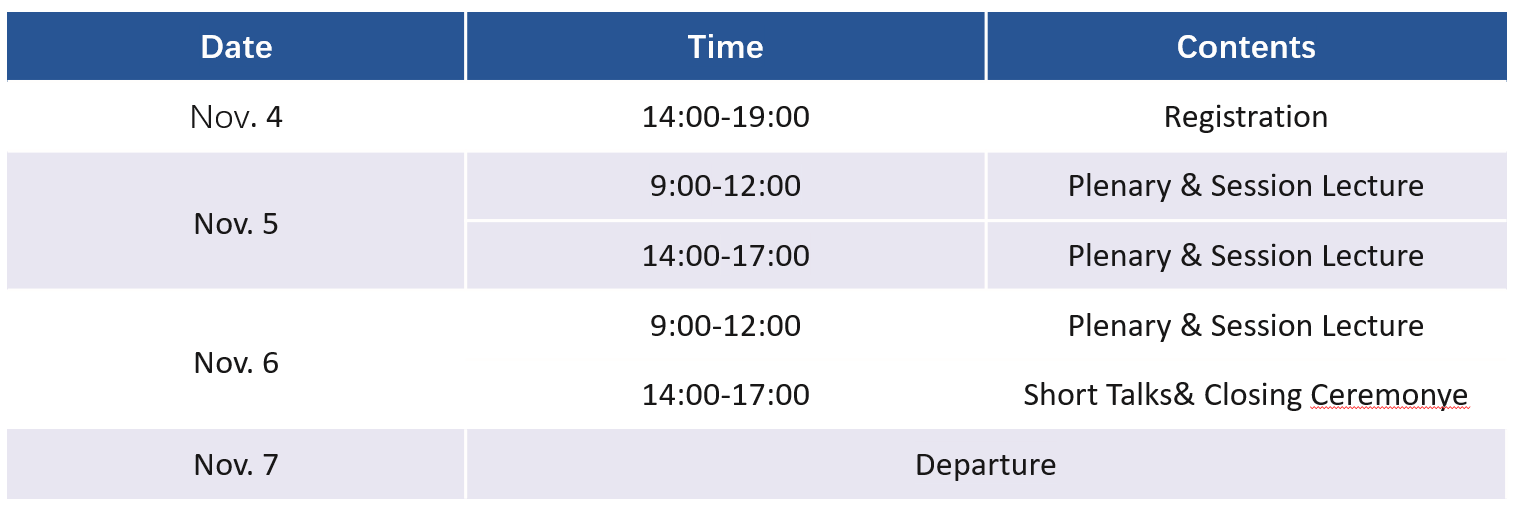Click Nov. 5 14:00-17:00 time cell
The width and height of the screenshot is (1513, 506).
pyautogui.click(x=726, y=256)
